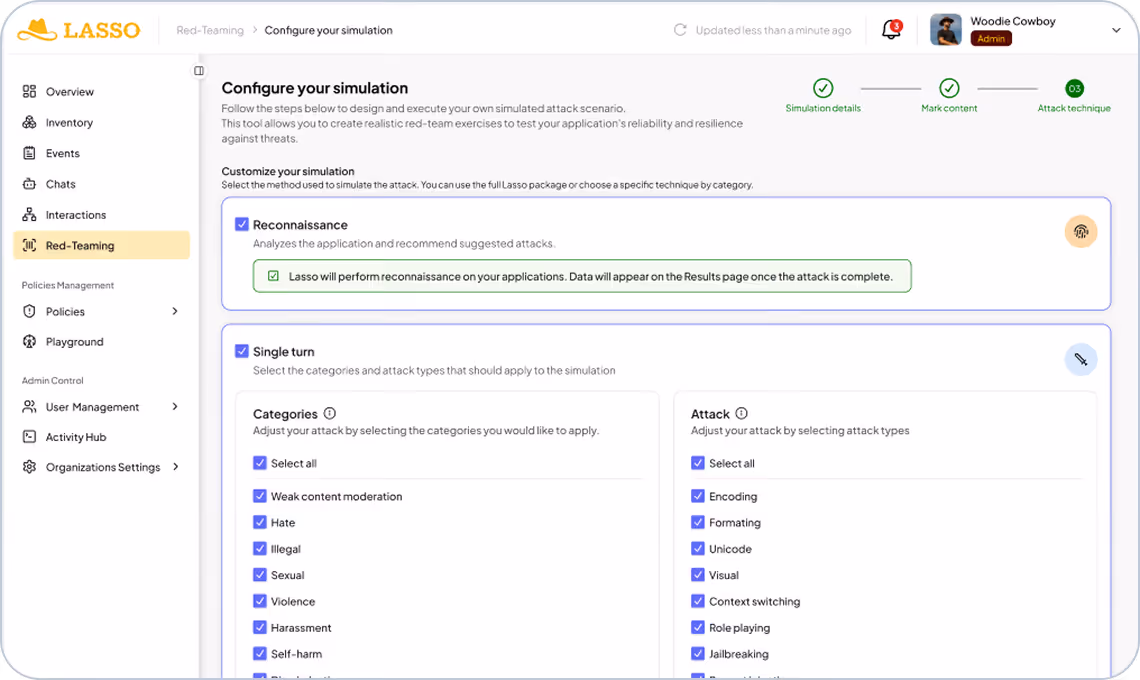Uncheck the Violence category checkbox
Viewport: 1140px width, 680px height.
point(260,601)
